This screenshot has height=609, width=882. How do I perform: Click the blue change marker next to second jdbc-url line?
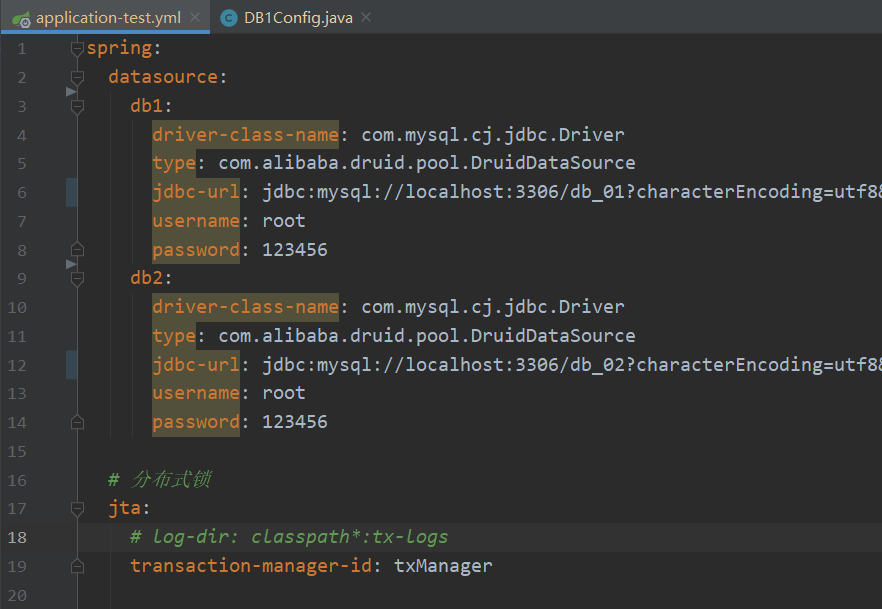tap(69, 364)
